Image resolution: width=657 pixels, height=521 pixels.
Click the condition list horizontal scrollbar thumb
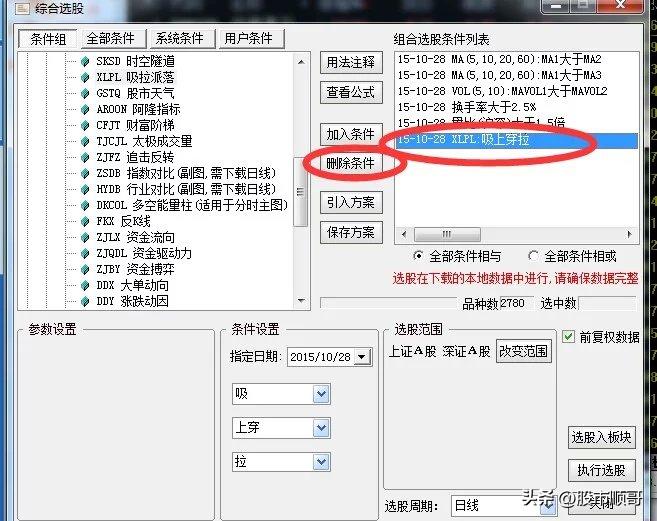point(447,234)
